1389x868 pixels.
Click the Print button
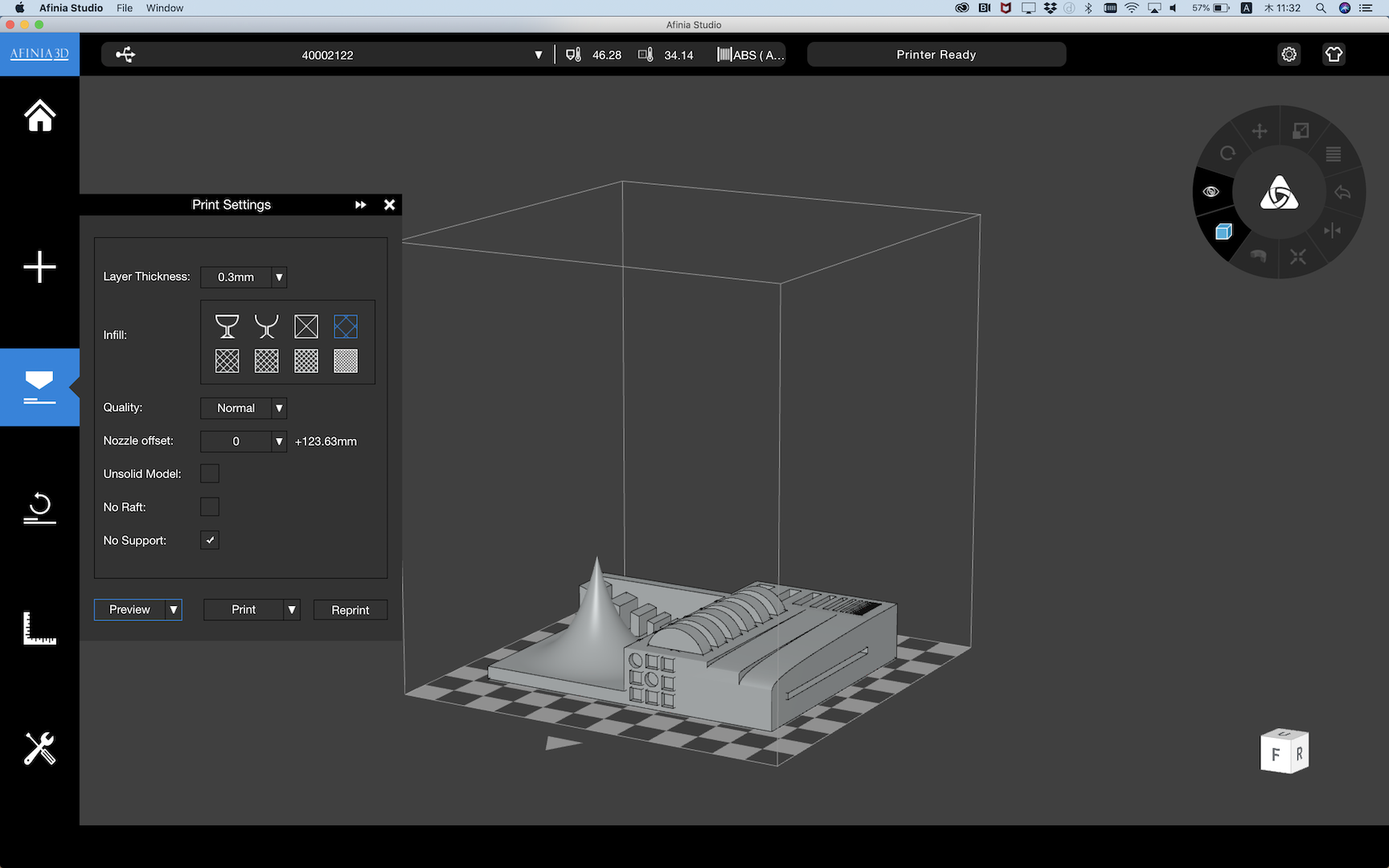click(244, 610)
